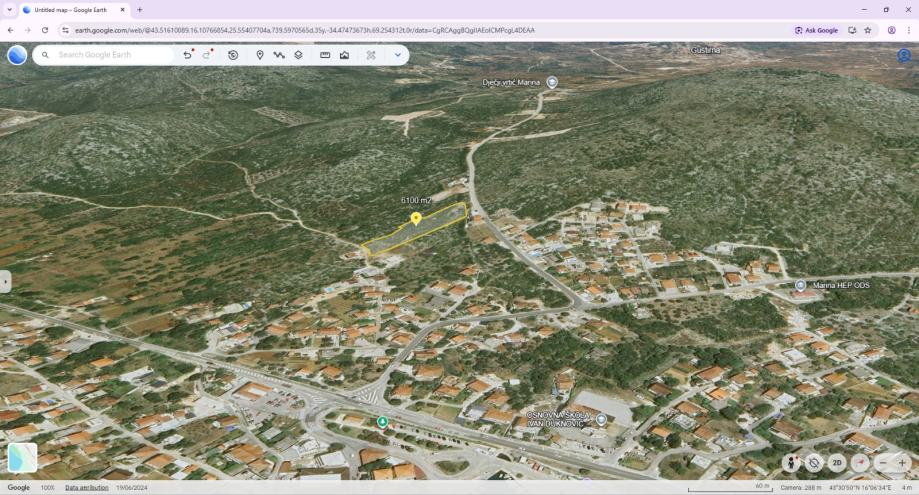
Task: Open a new browser tab
Action: tap(139, 10)
